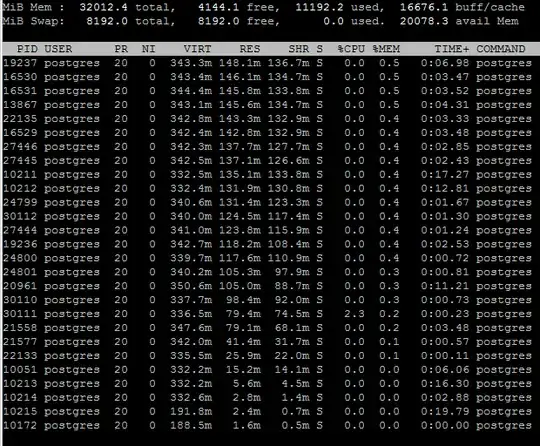Click process 20961 with 350.6m VIRT
This screenshot has height=446, width=540.
pos(268,286)
